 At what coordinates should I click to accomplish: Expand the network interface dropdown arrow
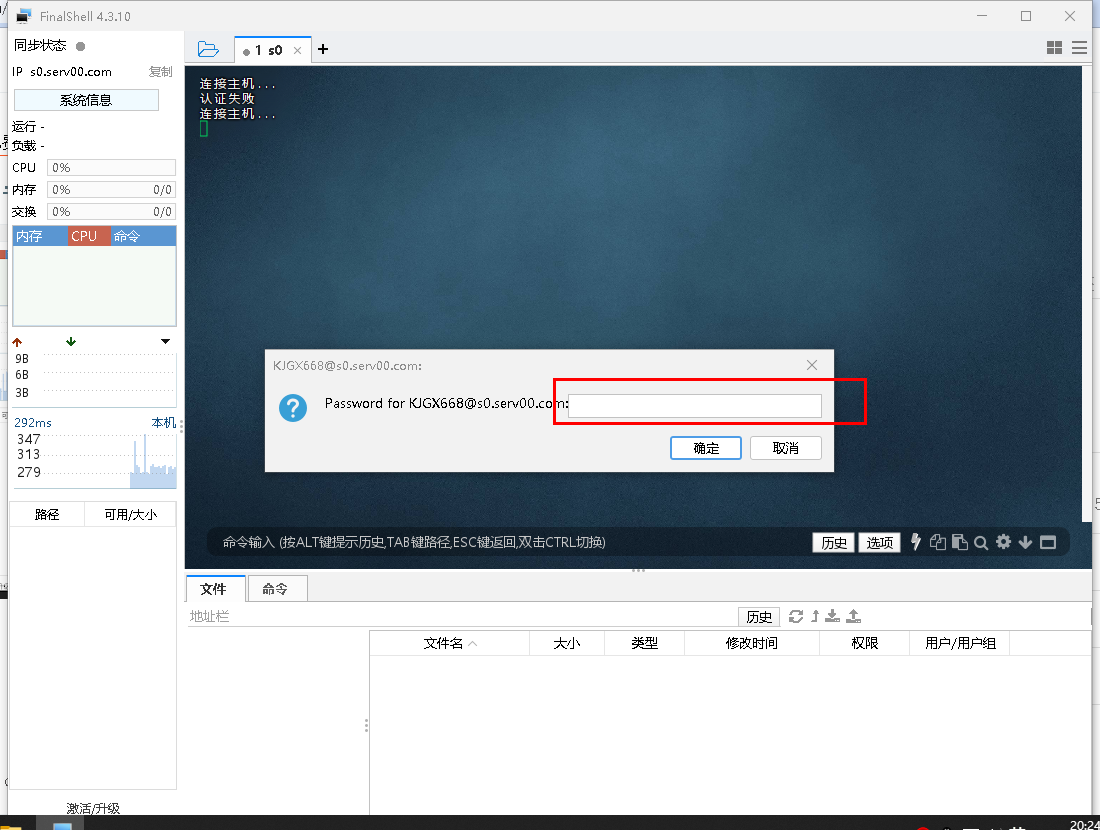click(x=166, y=342)
